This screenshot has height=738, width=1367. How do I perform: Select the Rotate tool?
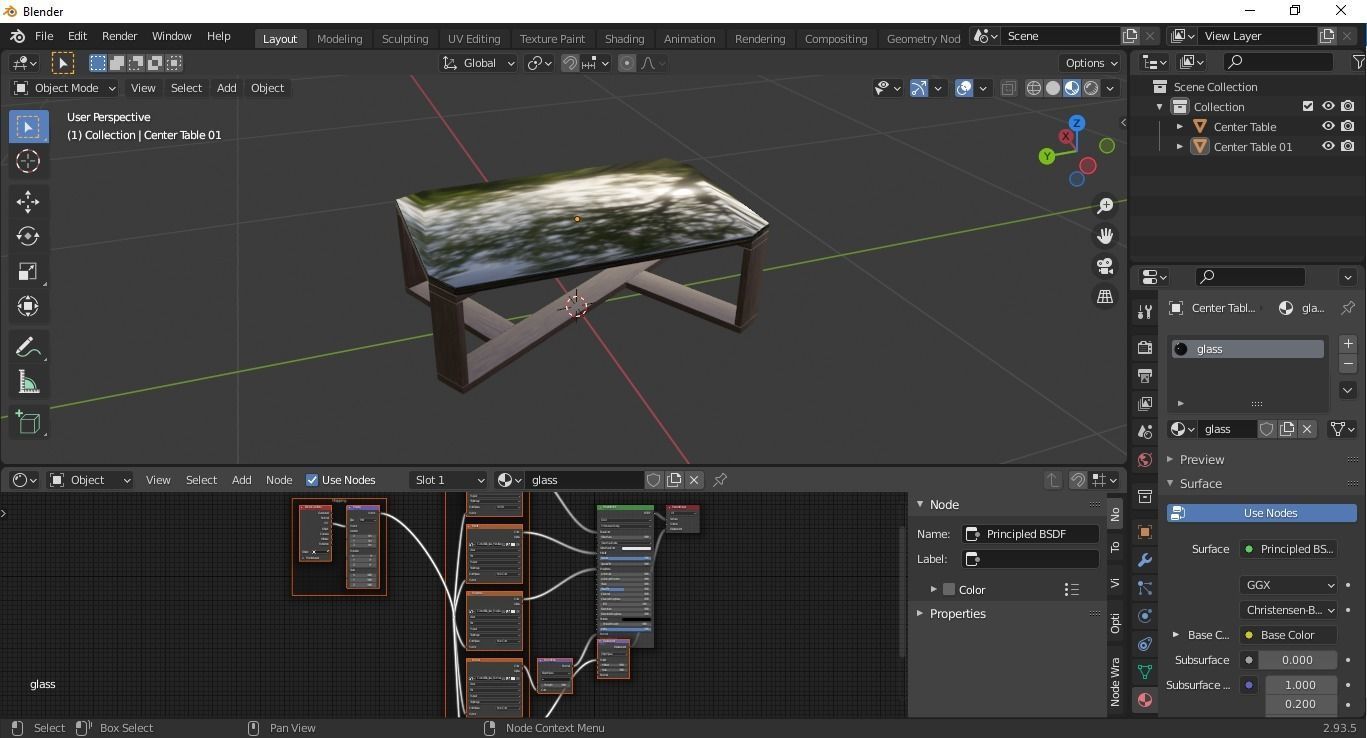tap(28, 236)
